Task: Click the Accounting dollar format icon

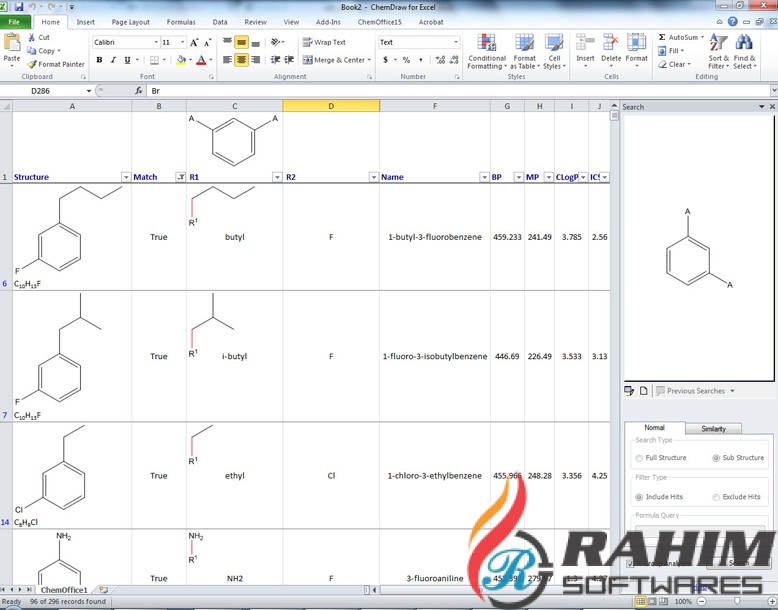Action: pos(386,60)
